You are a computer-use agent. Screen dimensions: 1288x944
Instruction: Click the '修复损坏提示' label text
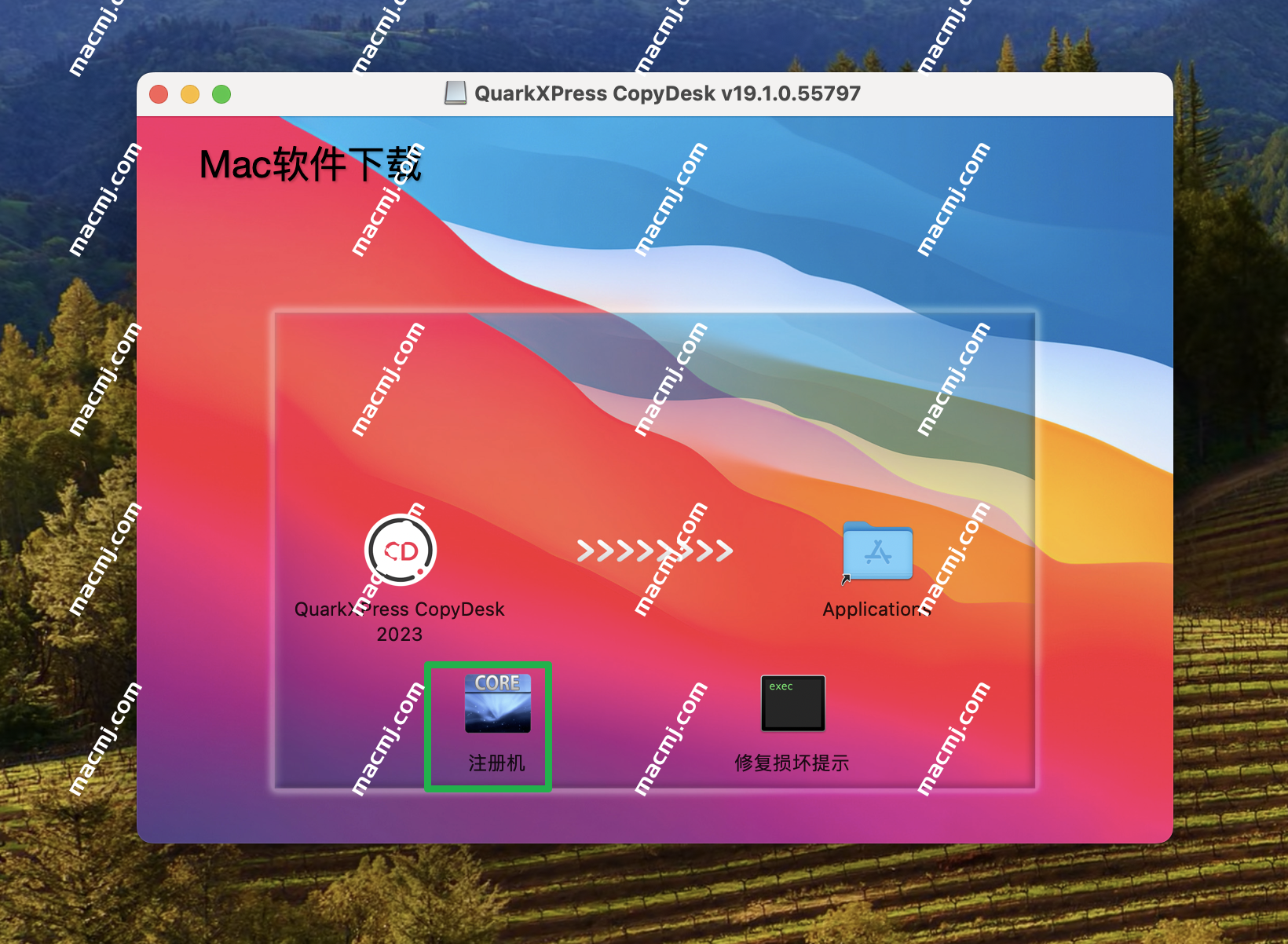tap(792, 763)
